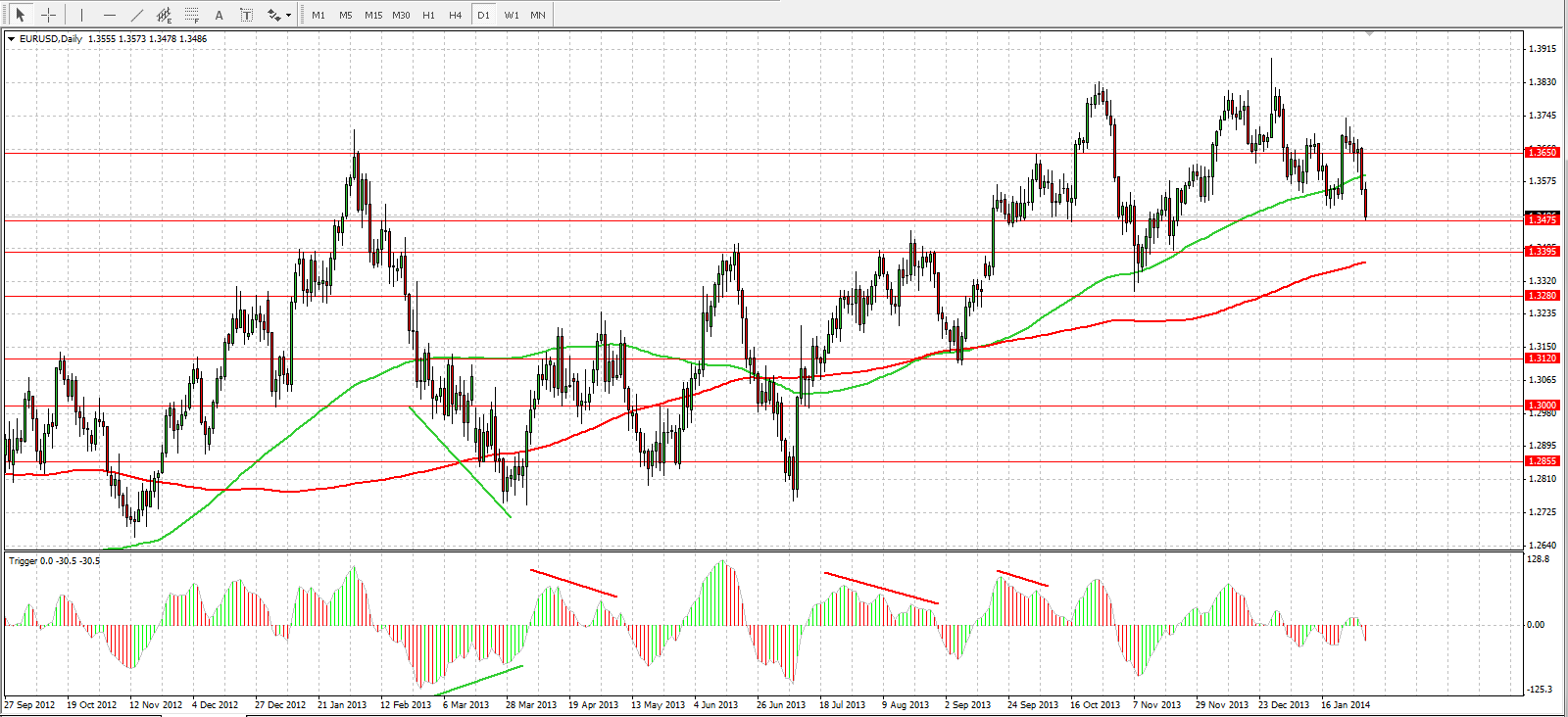Click the red 1.3650 price level label
The height and width of the screenshot is (717, 1568).
tap(1543, 152)
